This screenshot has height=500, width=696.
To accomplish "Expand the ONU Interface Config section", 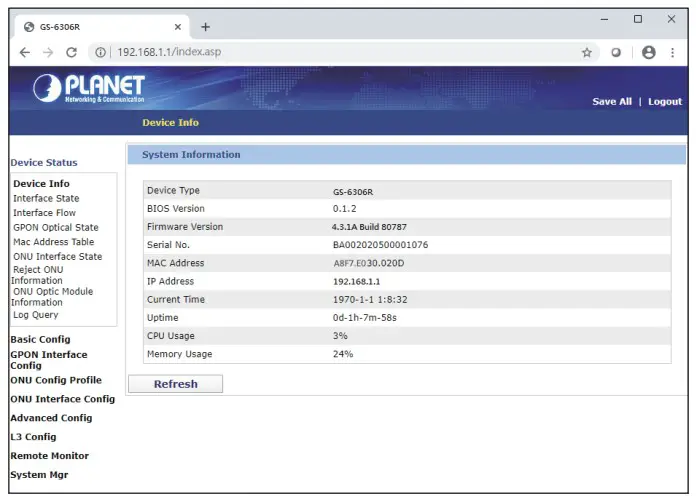I will tap(63, 399).
